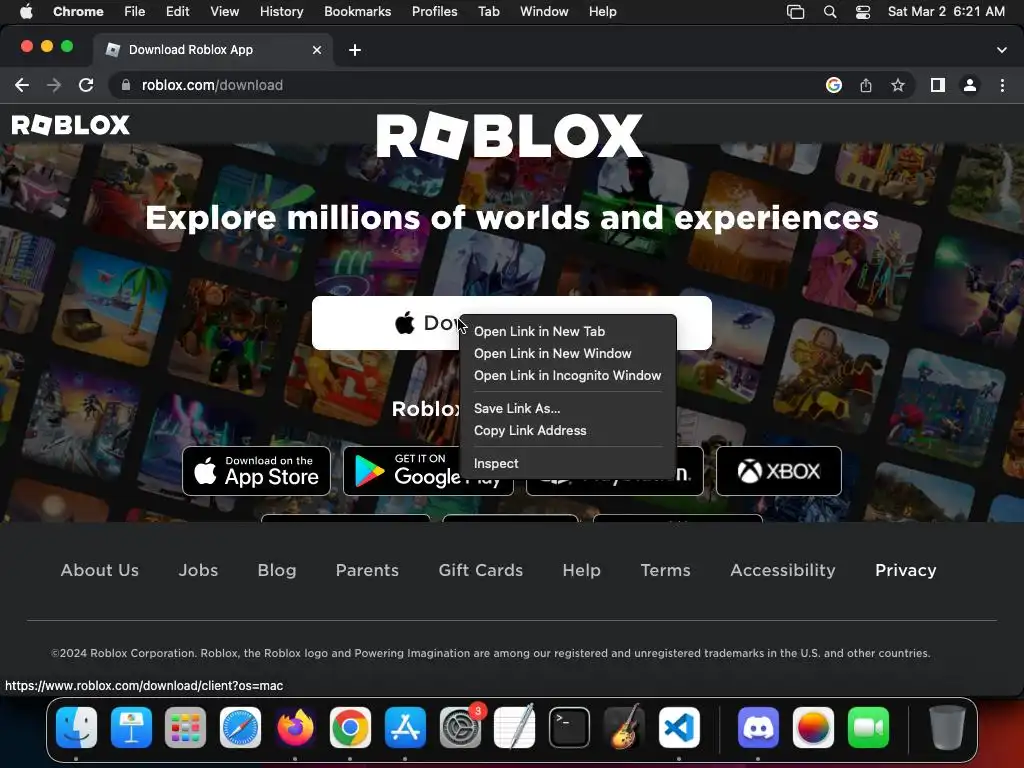Open the About Us footer link

click(100, 570)
